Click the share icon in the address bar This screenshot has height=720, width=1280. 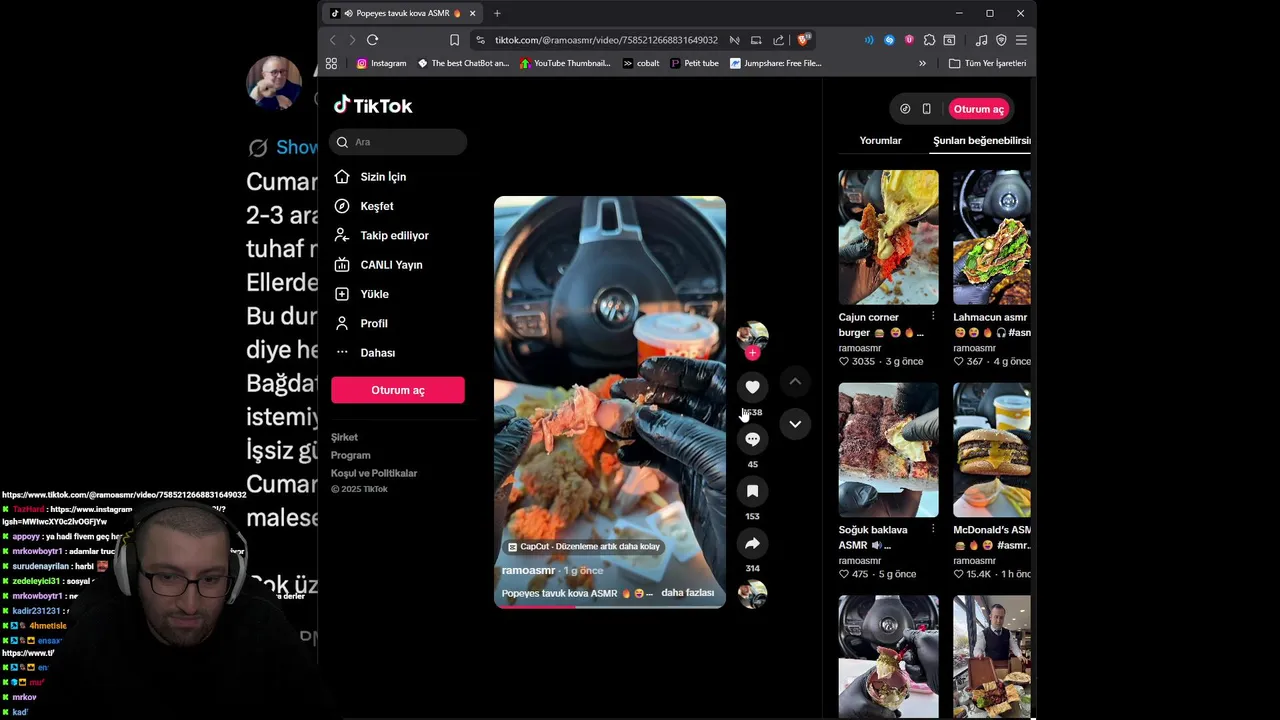778,40
